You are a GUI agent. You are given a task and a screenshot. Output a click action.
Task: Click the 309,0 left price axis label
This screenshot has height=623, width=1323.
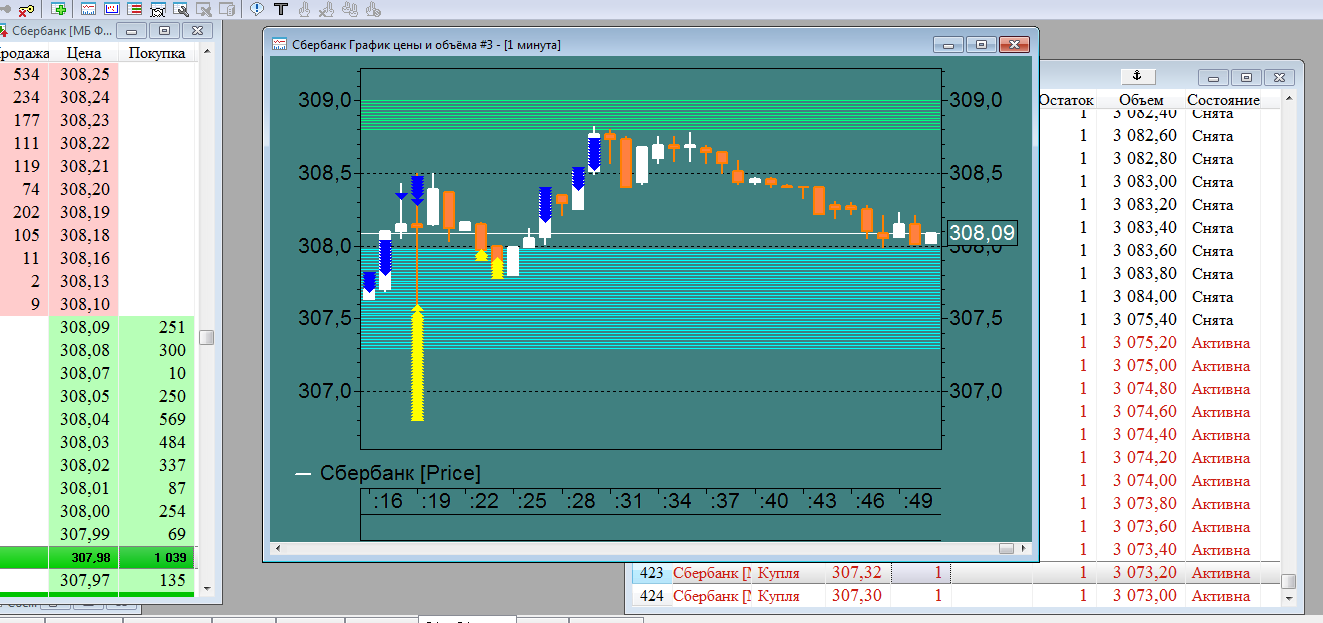coord(324,101)
